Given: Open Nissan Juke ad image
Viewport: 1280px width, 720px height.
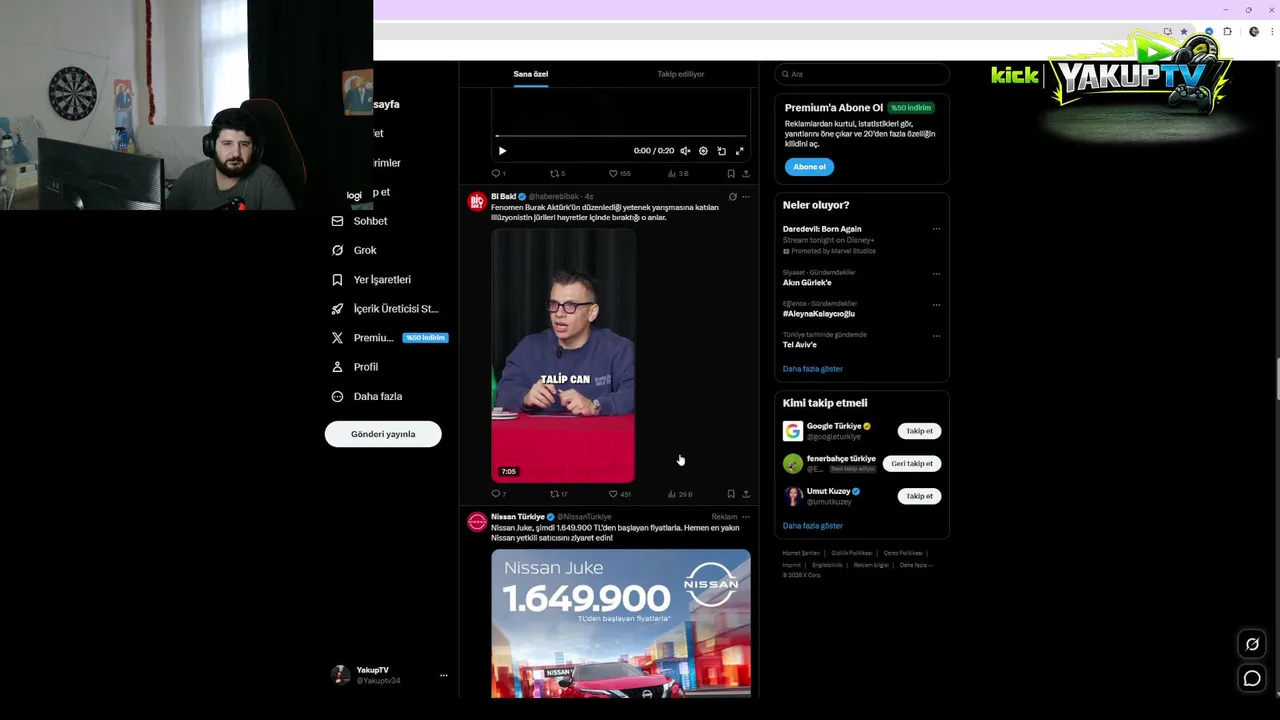Looking at the screenshot, I should (621, 623).
